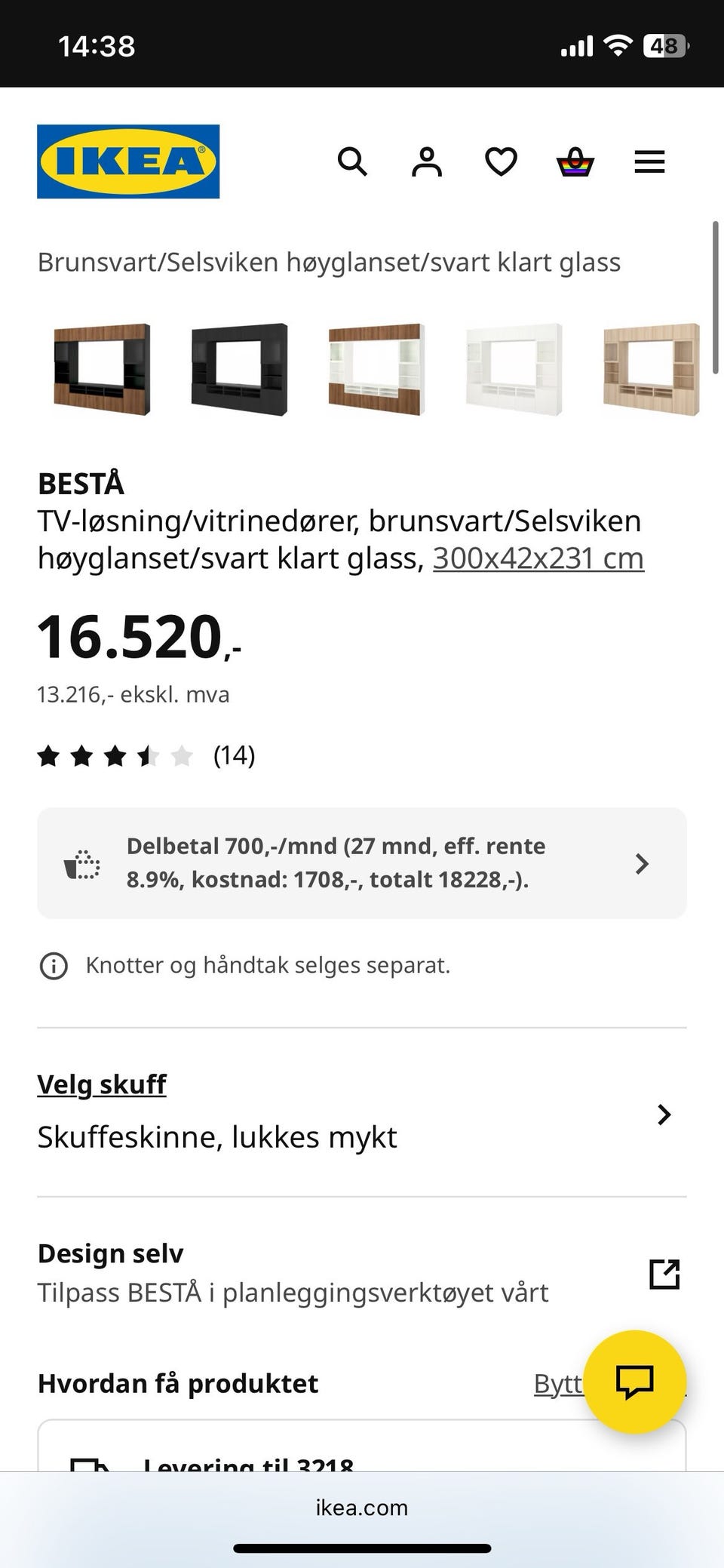
Task: Select the light oak variant thumbnail
Action: (651, 370)
